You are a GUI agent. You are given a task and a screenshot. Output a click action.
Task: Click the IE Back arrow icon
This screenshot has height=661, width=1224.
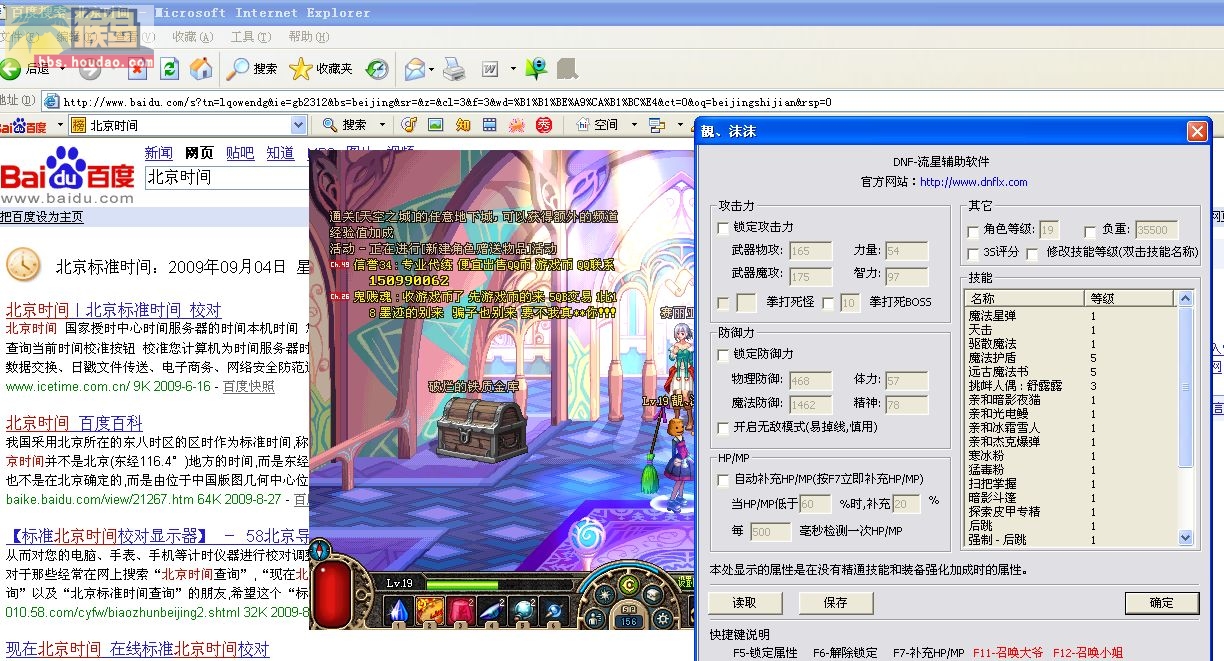tap(11, 69)
